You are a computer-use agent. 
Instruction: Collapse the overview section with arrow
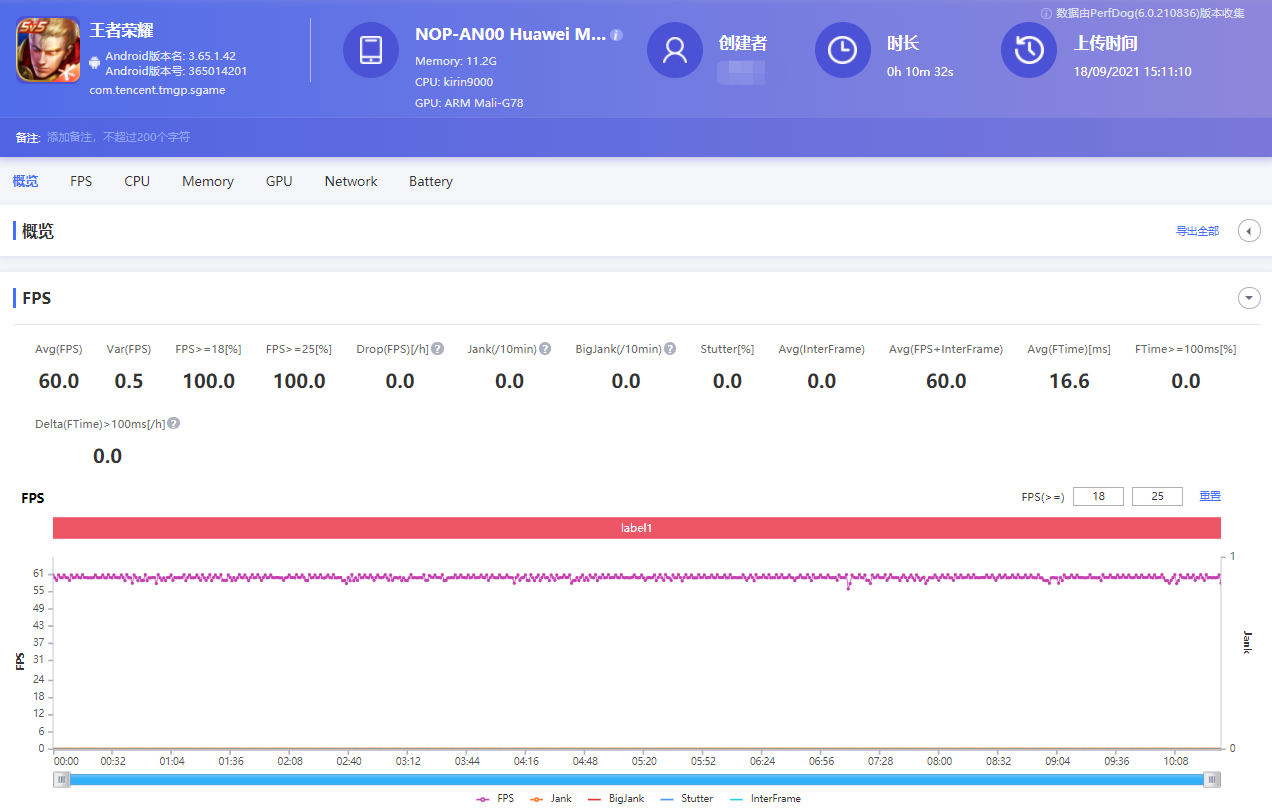(1249, 231)
